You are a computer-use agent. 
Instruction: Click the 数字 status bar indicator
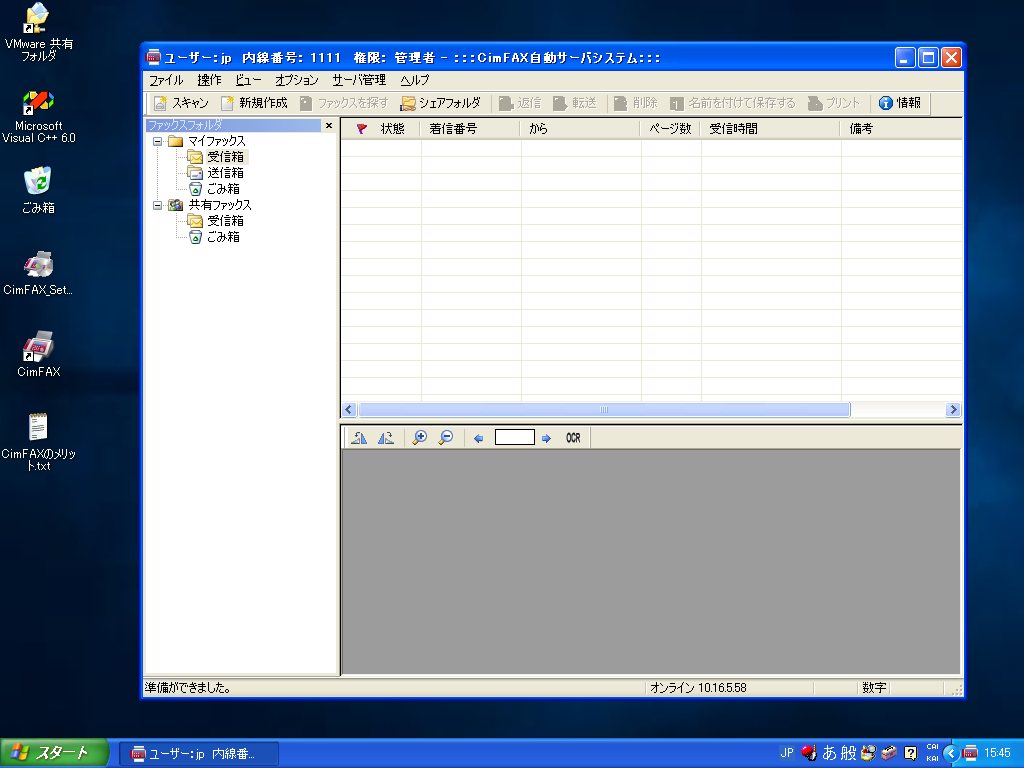coord(874,688)
